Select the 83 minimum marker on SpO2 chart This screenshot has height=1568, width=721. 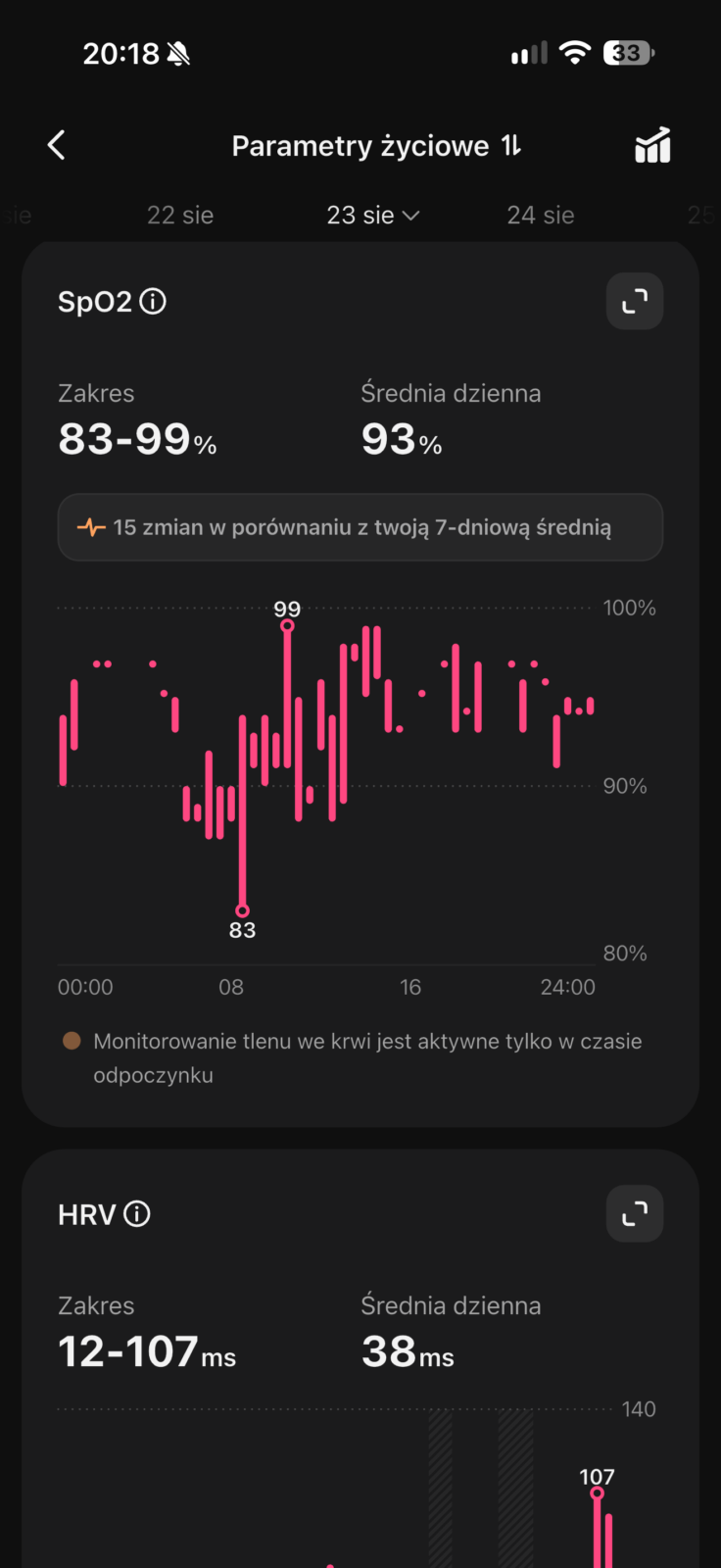point(242,910)
